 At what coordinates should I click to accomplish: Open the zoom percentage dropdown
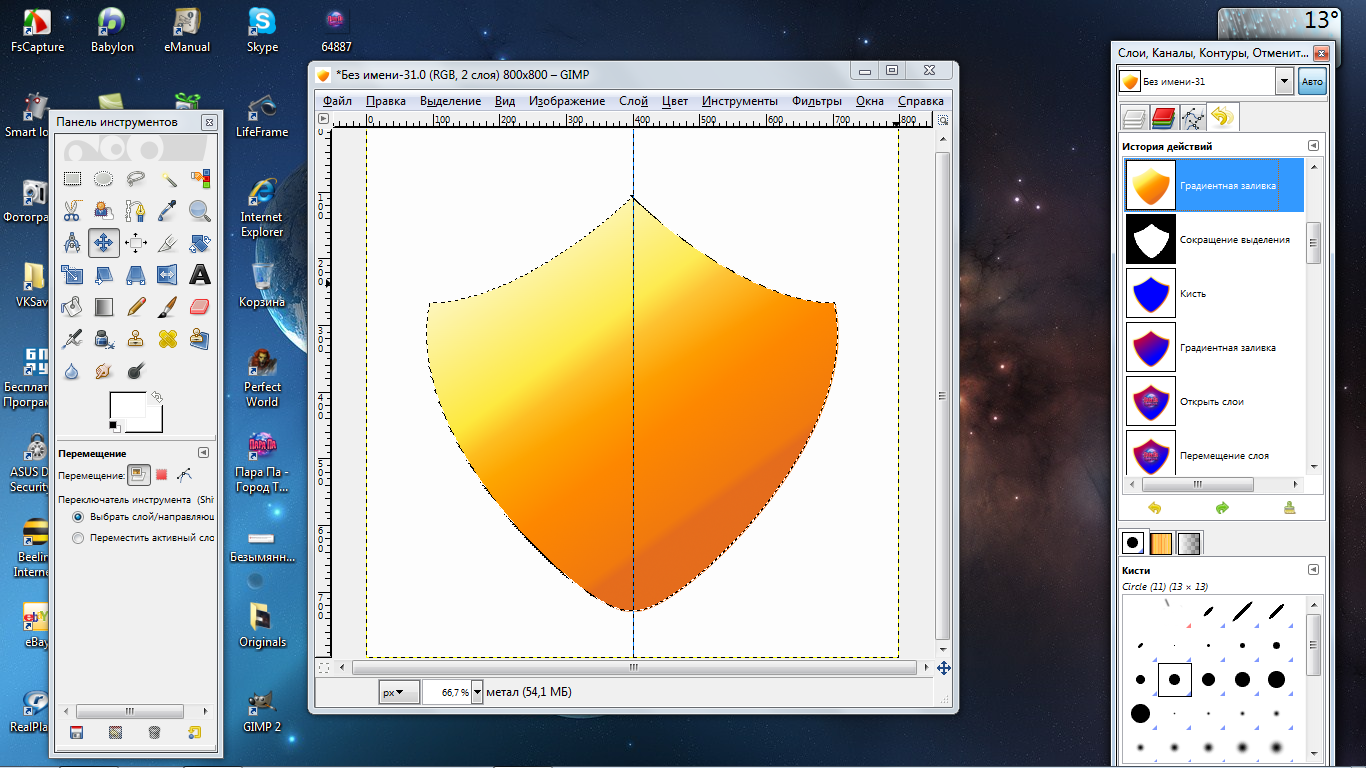click(x=477, y=692)
